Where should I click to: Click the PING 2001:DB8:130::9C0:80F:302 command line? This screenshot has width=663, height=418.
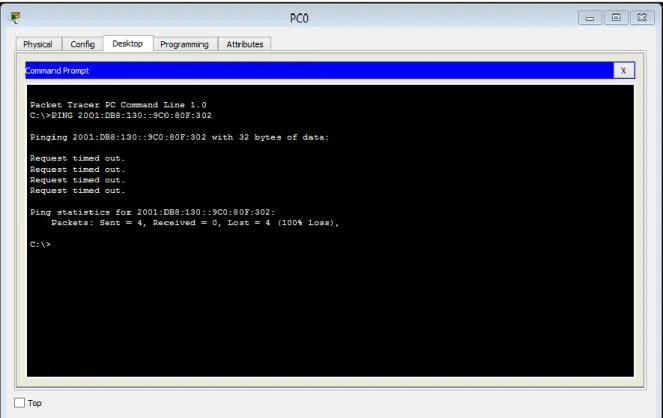tap(121, 115)
